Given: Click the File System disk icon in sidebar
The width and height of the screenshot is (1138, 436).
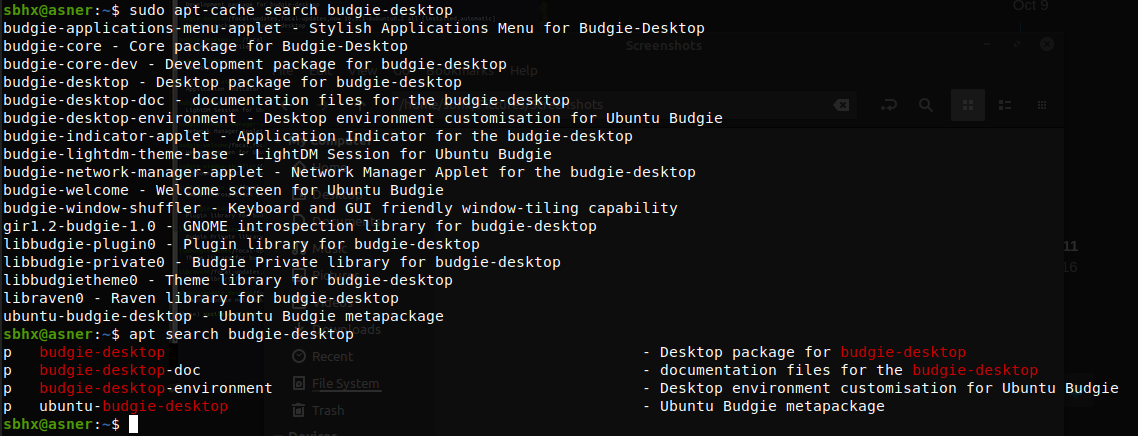Looking at the screenshot, I should (x=298, y=383).
